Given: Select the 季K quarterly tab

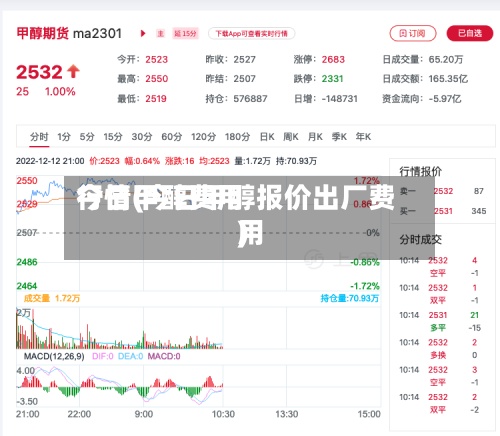Looking at the screenshot, I should pyautogui.click(x=339, y=137).
